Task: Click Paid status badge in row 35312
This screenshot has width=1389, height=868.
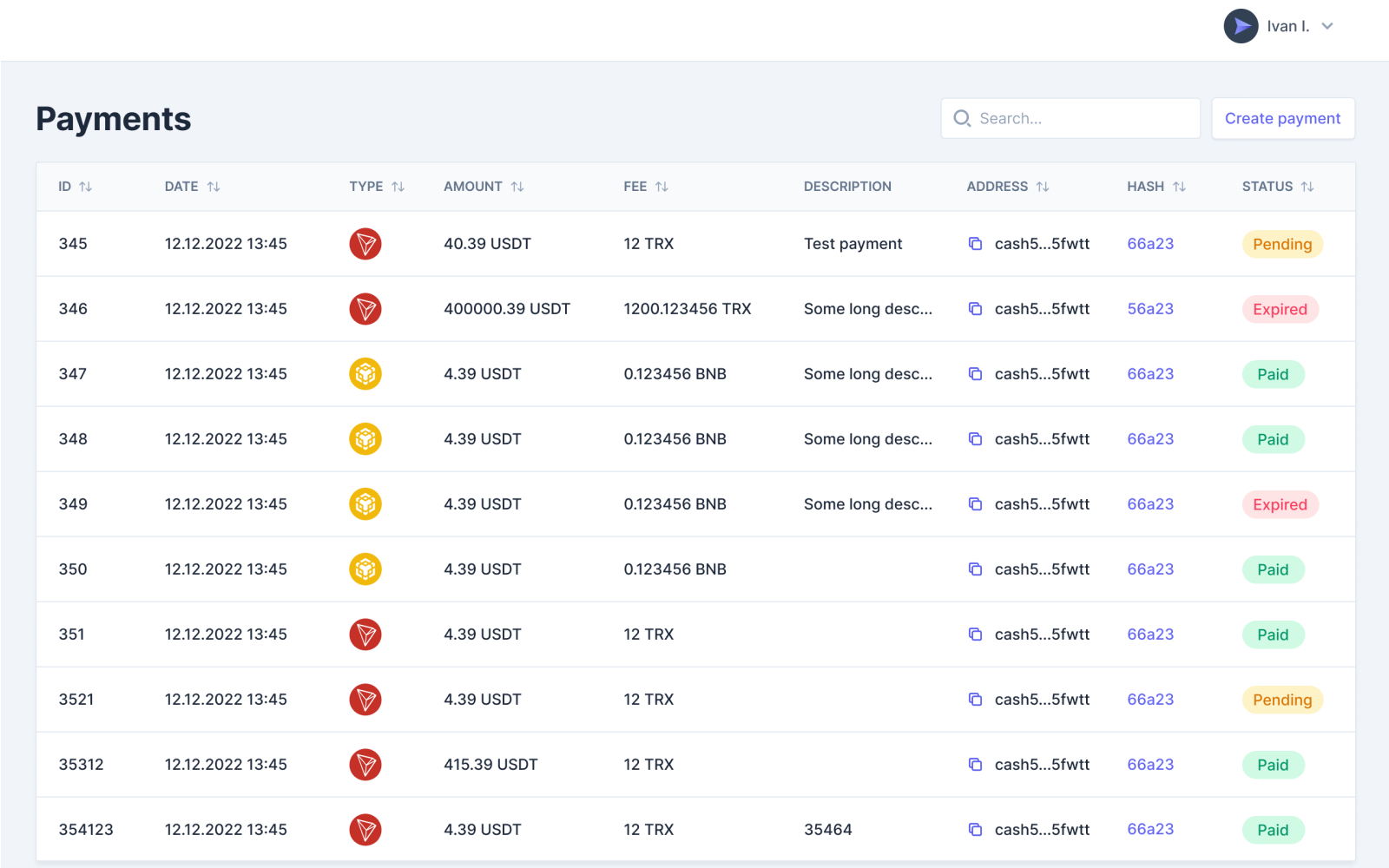Action: 1273,765
